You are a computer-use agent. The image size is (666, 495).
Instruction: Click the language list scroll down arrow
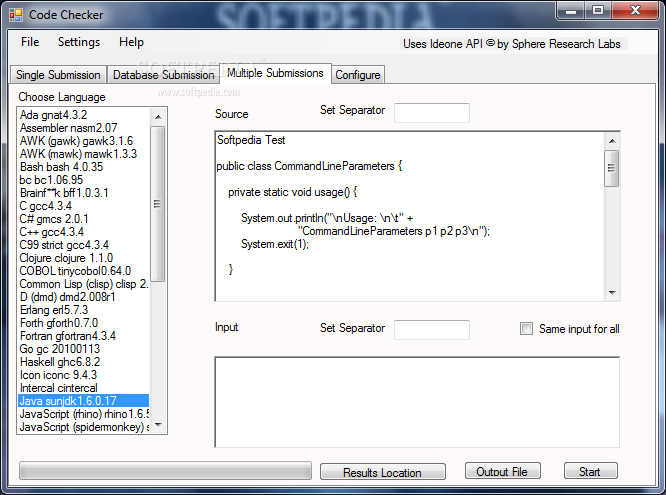(158, 425)
